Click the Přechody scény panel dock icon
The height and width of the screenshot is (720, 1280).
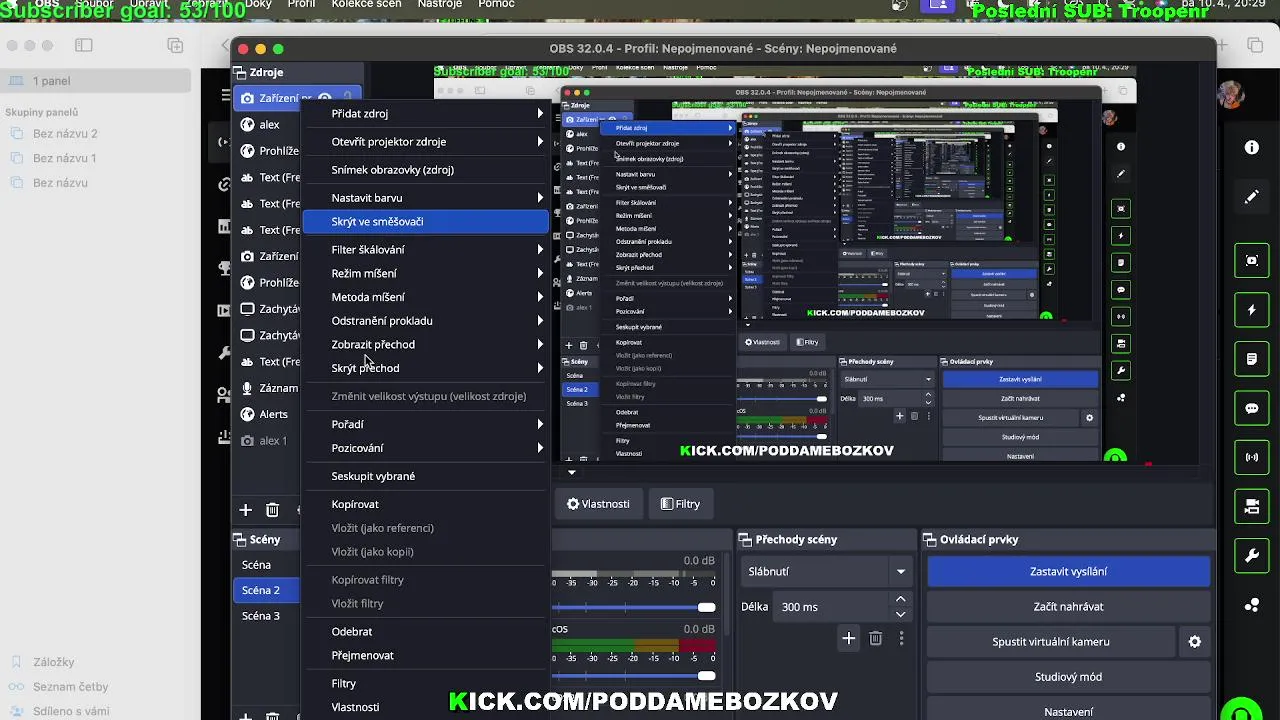[x=745, y=539]
